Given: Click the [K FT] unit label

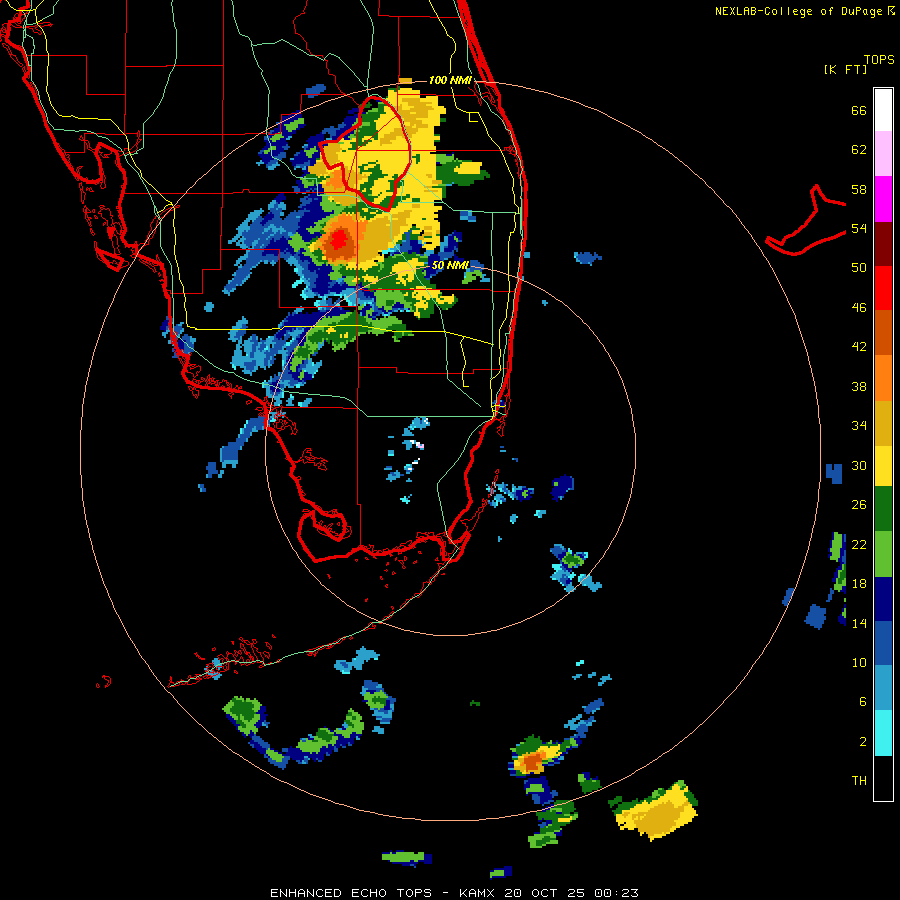Looking at the screenshot, I should (x=845, y=70).
